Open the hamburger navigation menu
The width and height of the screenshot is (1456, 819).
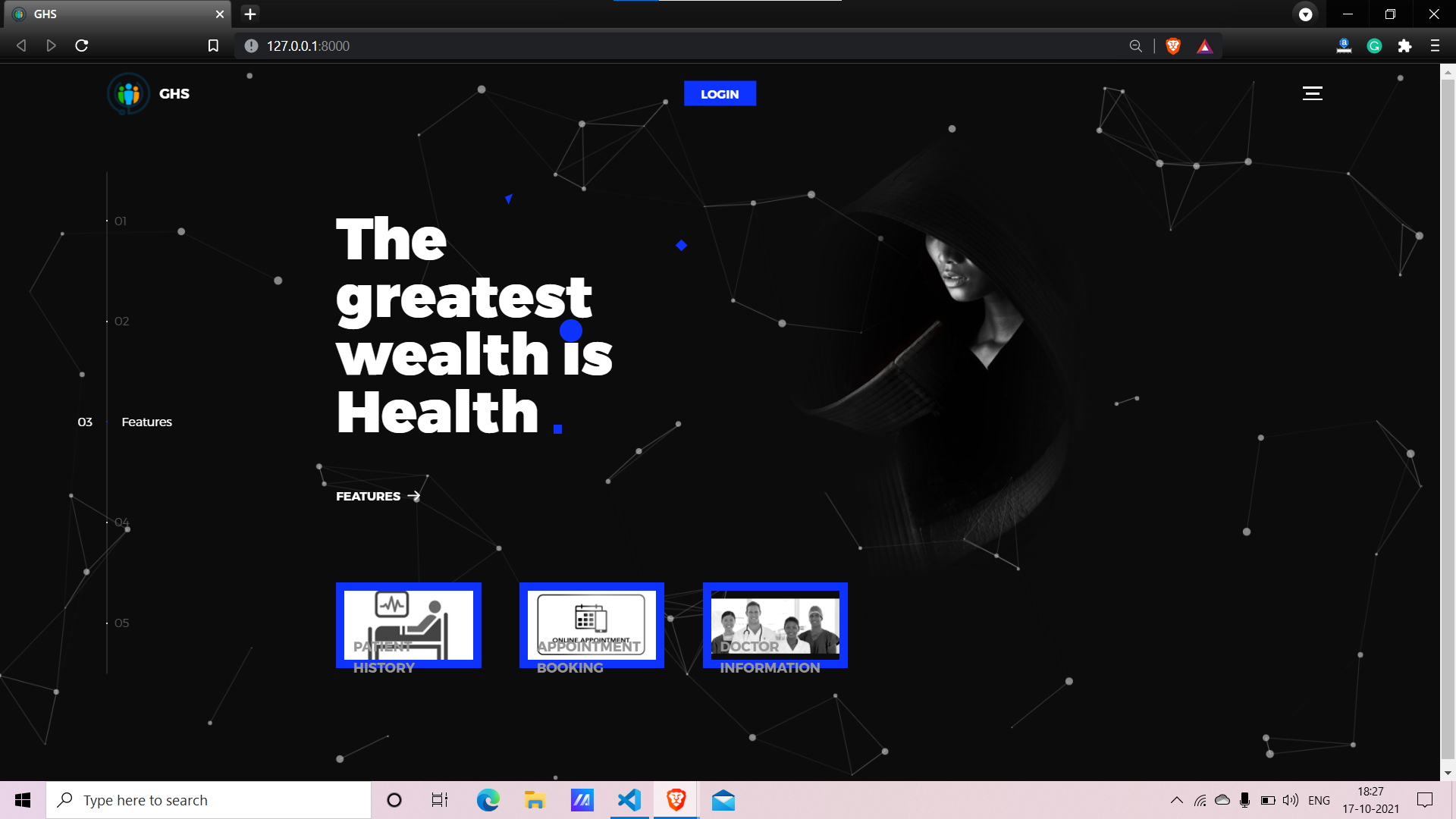(x=1312, y=93)
